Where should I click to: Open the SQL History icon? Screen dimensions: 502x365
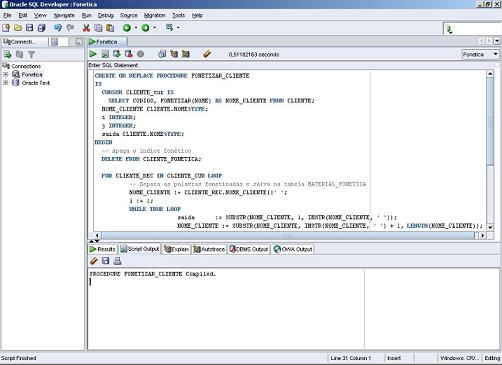click(162, 54)
